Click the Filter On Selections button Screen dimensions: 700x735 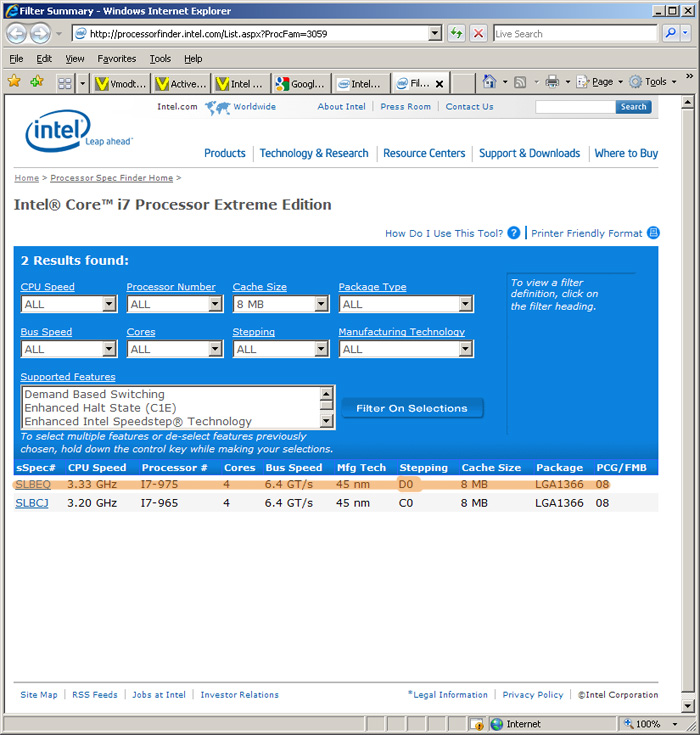[412, 408]
